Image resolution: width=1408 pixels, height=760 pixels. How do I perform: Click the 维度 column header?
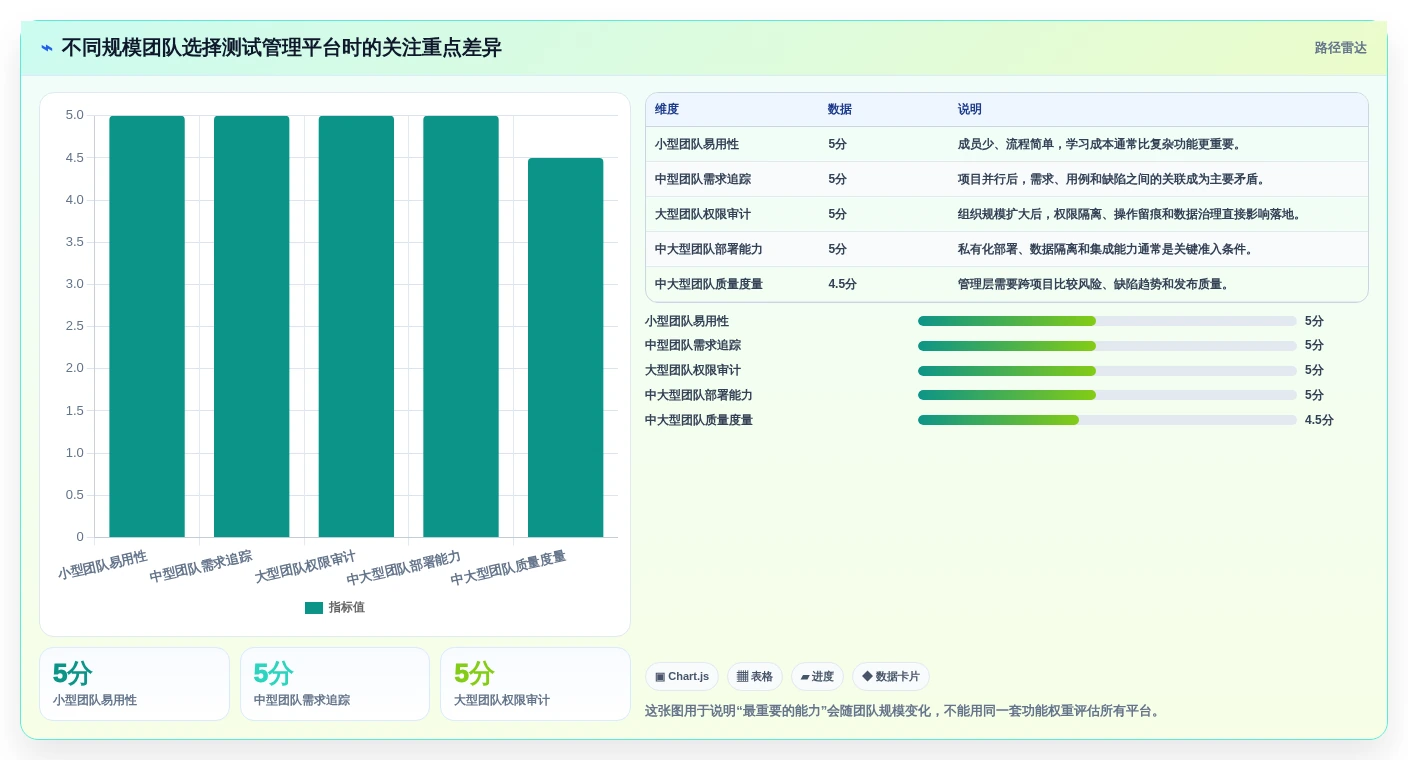pyautogui.click(x=667, y=109)
